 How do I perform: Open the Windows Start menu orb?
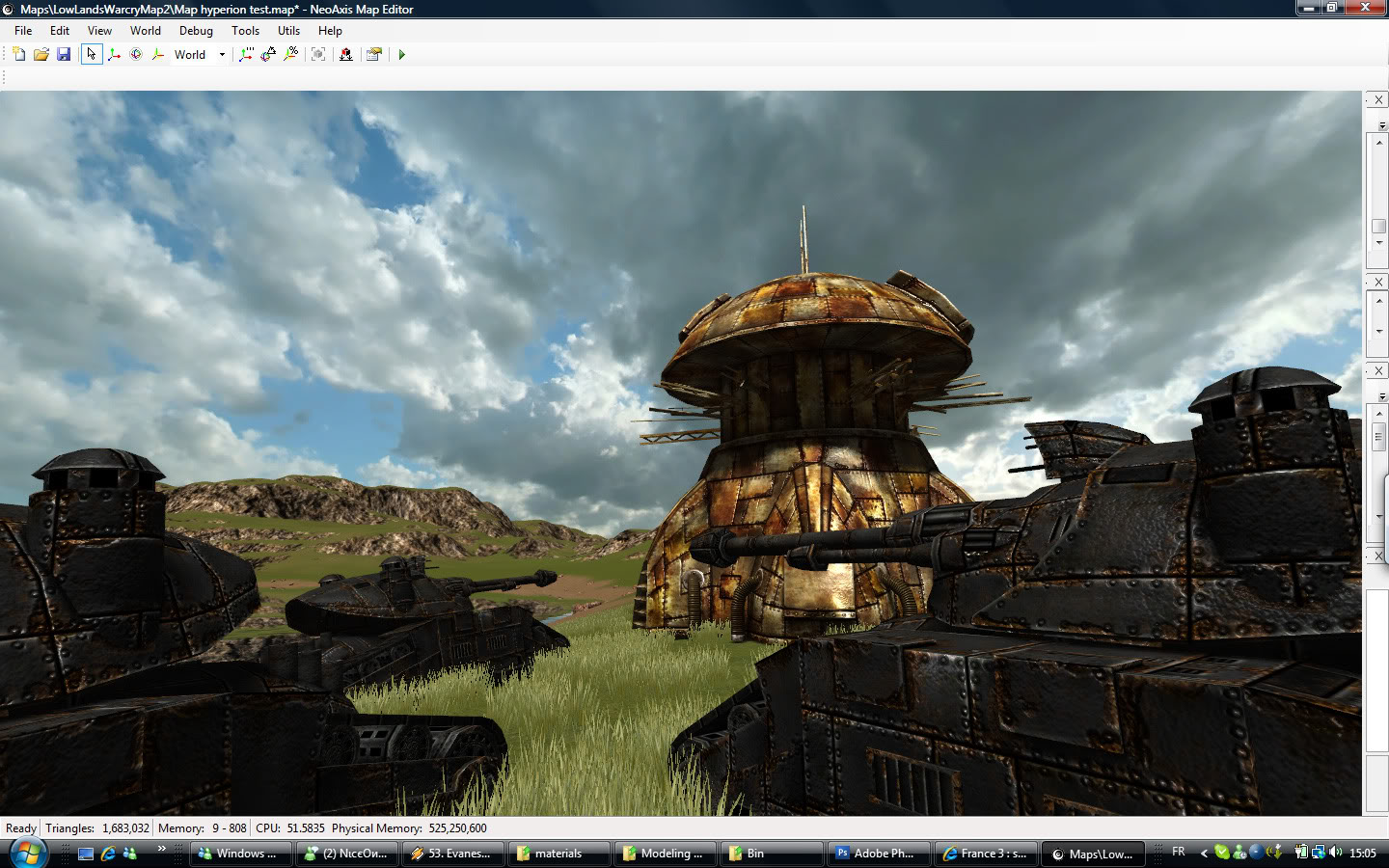tap(26, 853)
